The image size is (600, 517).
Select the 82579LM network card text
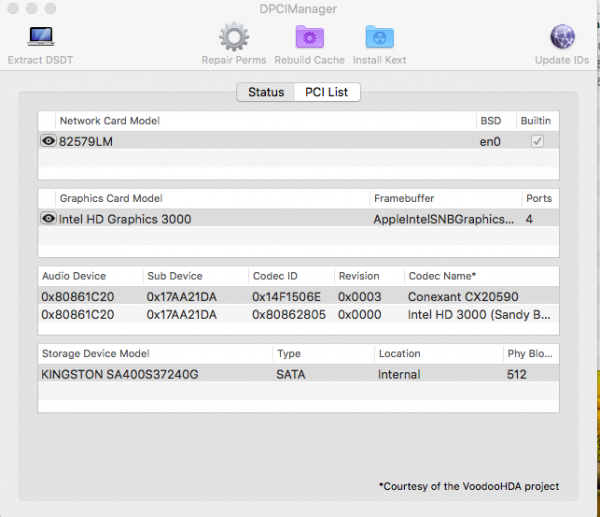point(86,142)
